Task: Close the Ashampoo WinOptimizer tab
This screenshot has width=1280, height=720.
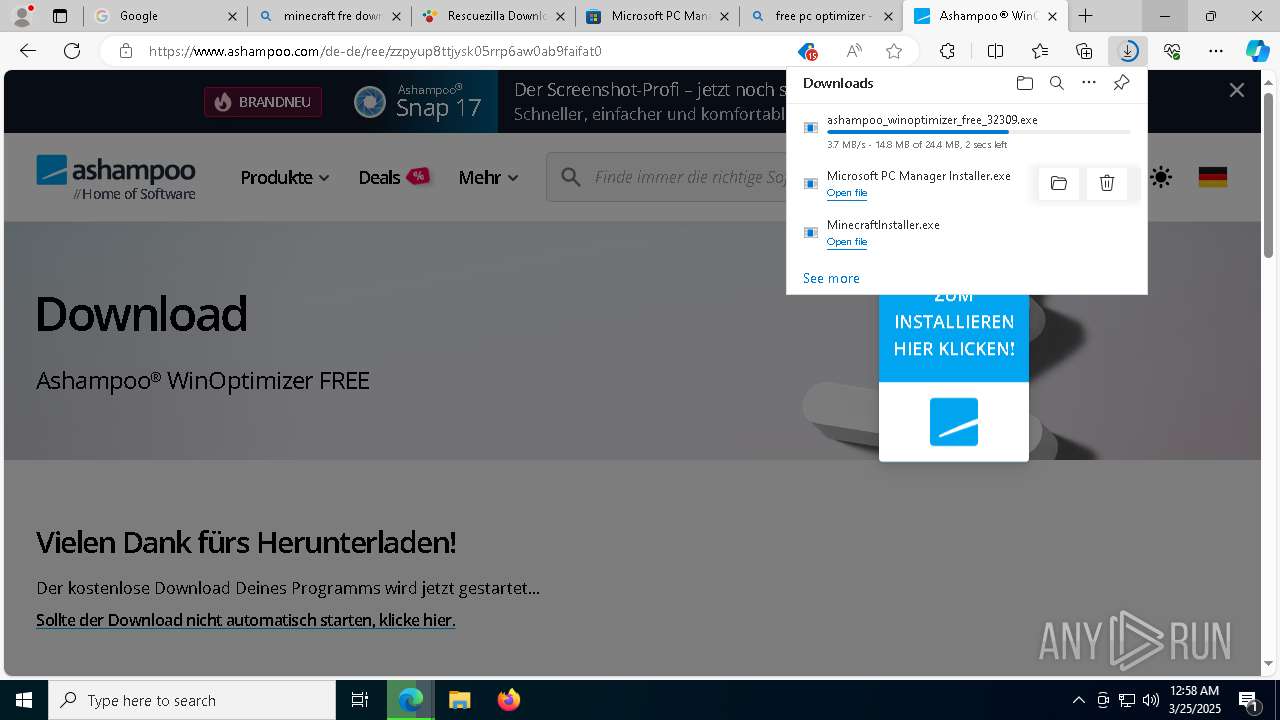Action: point(1052,16)
